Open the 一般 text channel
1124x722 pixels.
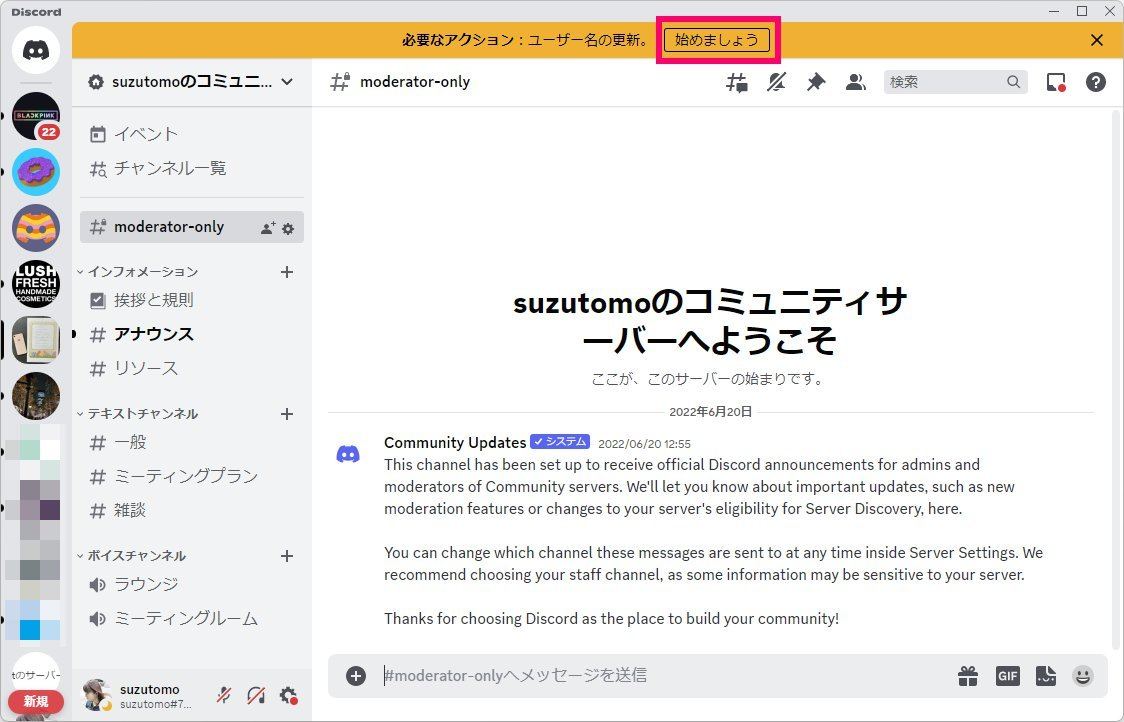pos(192,442)
